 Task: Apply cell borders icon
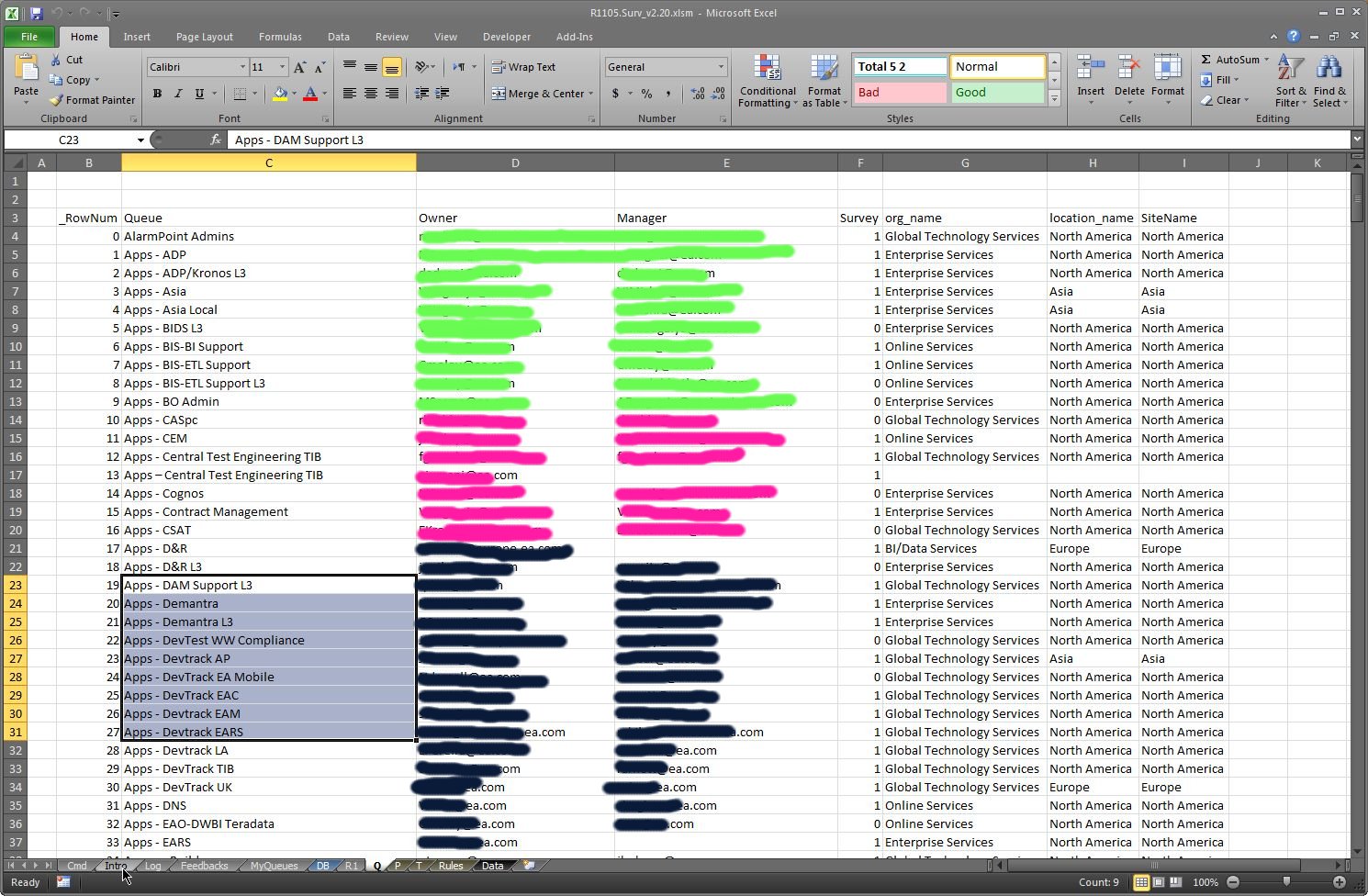pyautogui.click(x=240, y=94)
